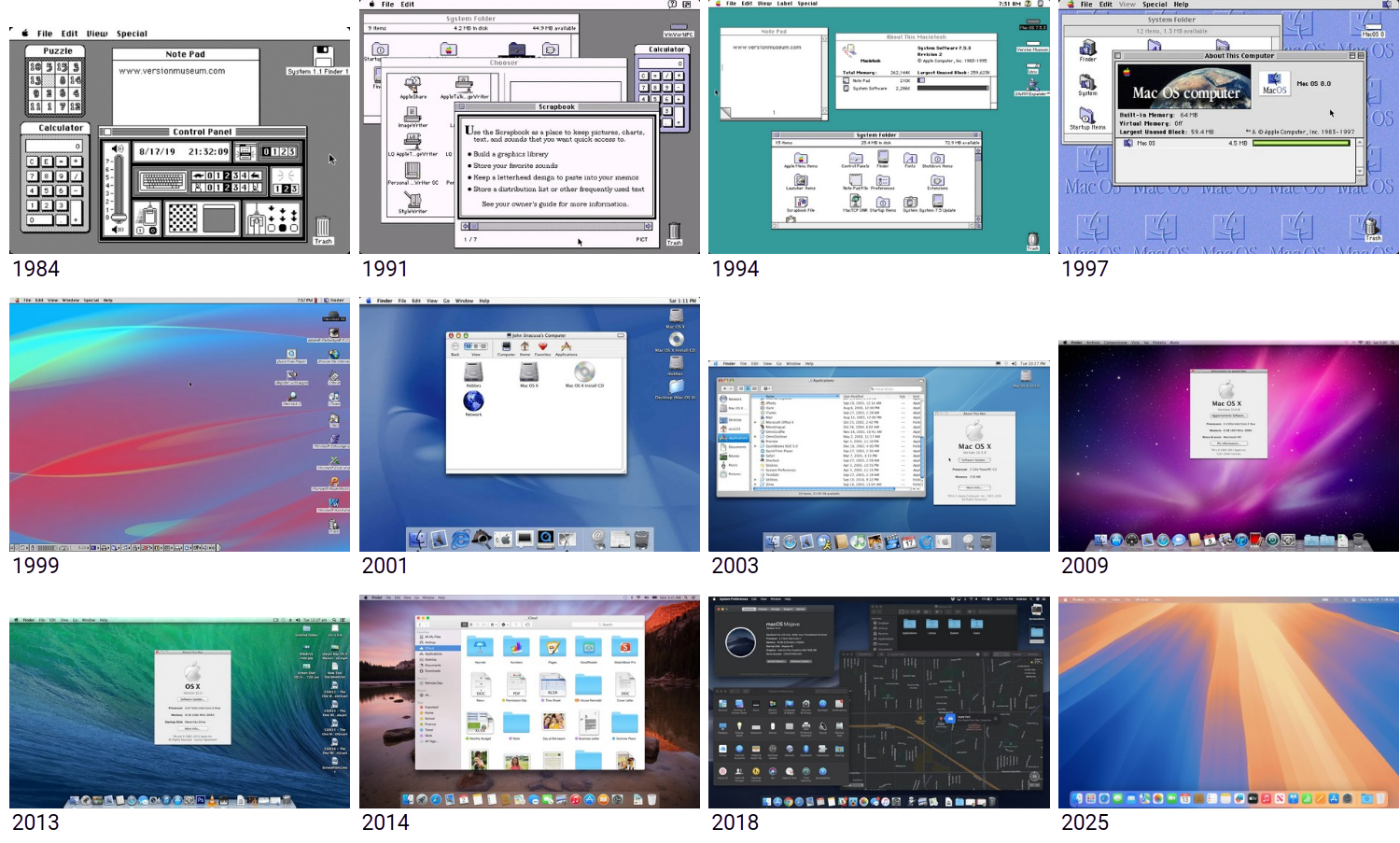Toggle the Mac OS 8 window collapse box
This screenshot has height=843, width=1400.
pos(1362,56)
